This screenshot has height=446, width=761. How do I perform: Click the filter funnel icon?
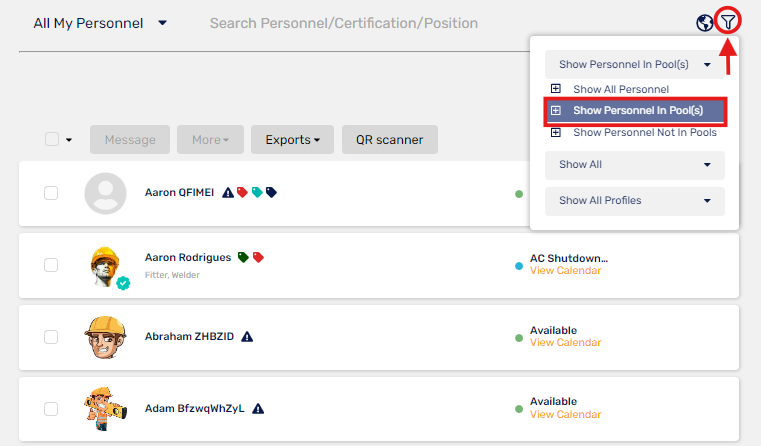click(x=728, y=21)
